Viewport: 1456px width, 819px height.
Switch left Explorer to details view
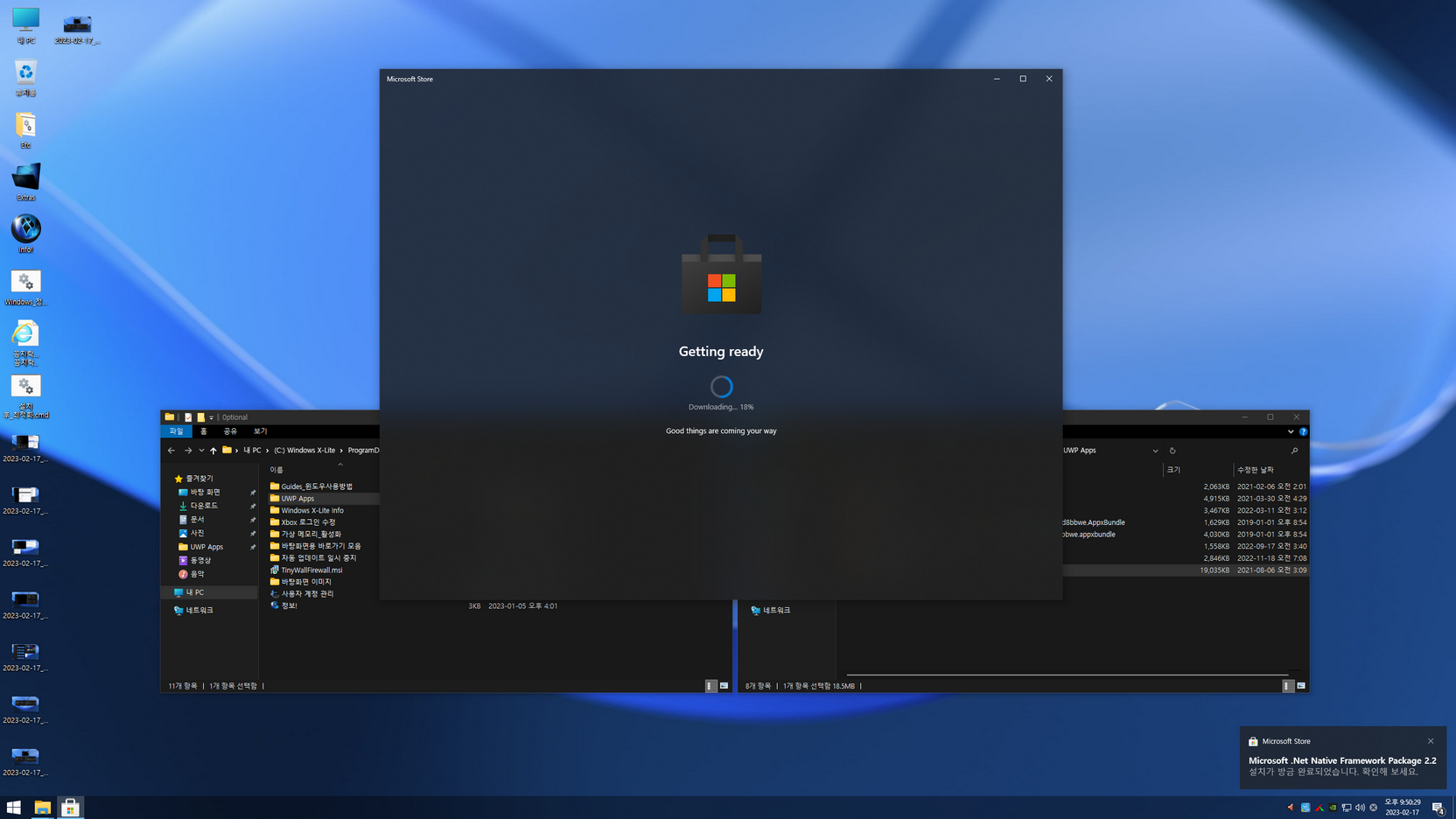(710, 686)
